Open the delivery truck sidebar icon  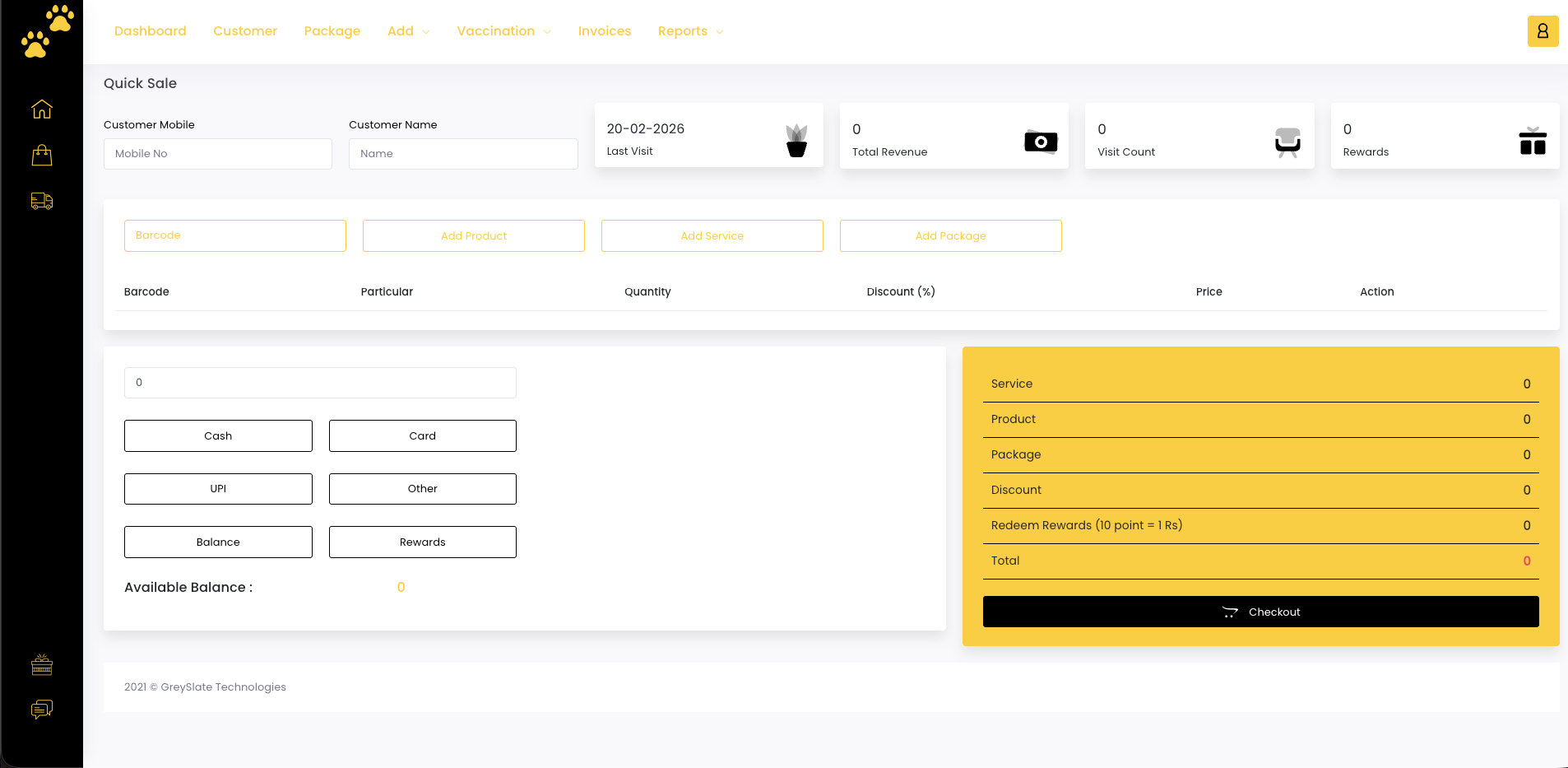coord(42,201)
